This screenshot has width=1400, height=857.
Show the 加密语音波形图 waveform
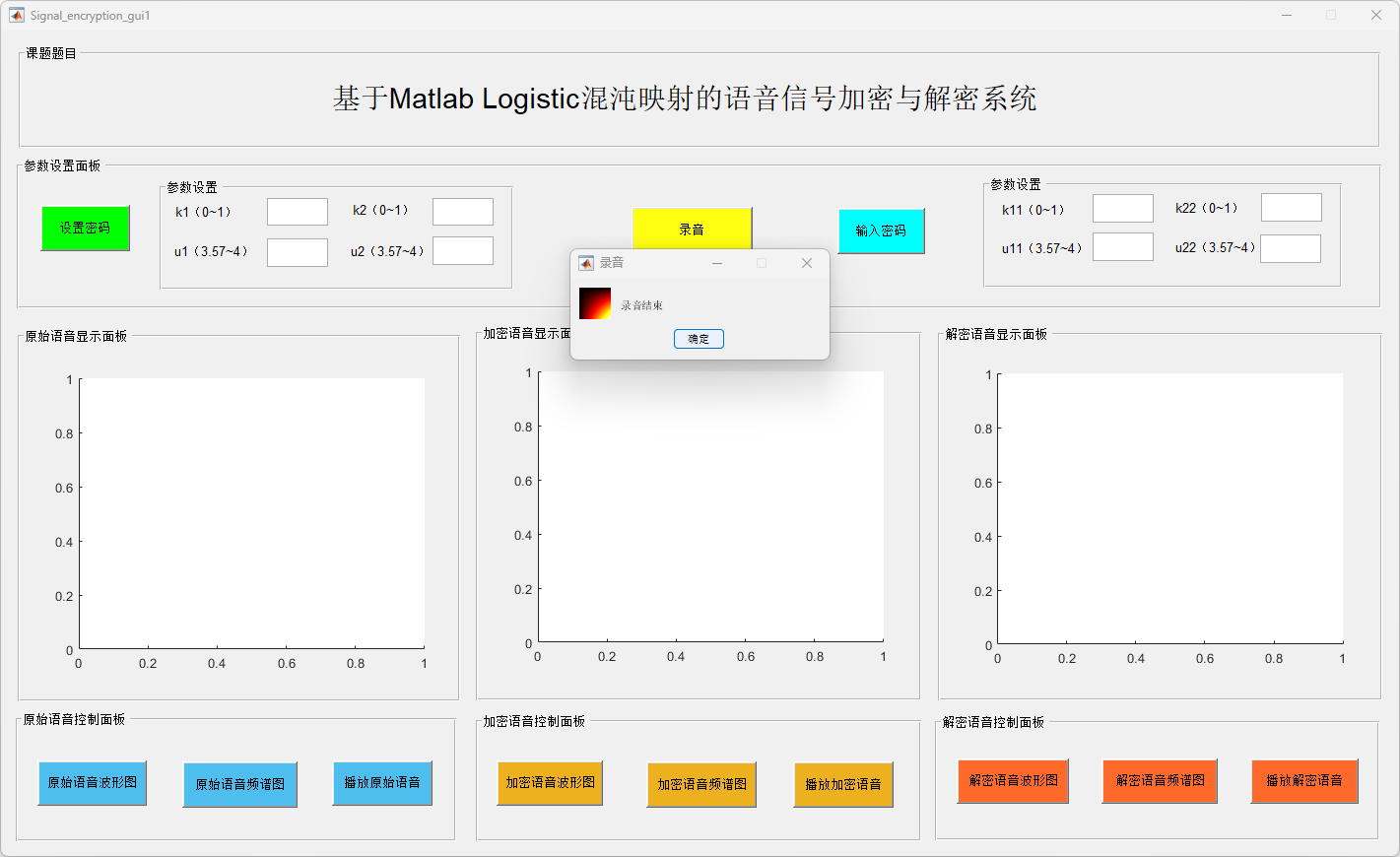[x=550, y=783]
